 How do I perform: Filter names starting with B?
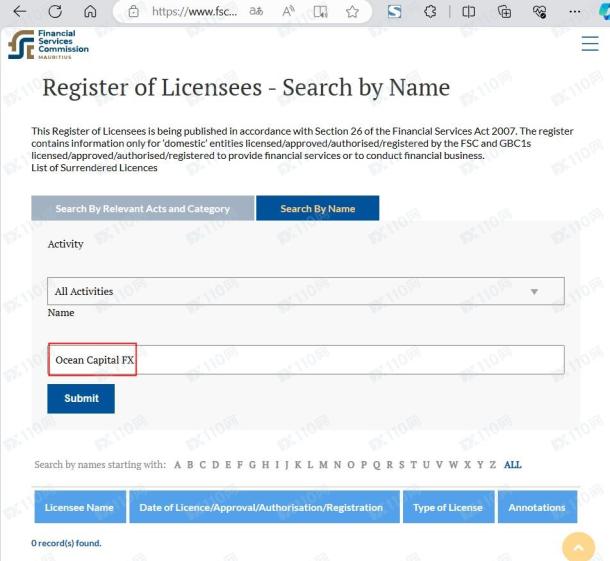190,465
